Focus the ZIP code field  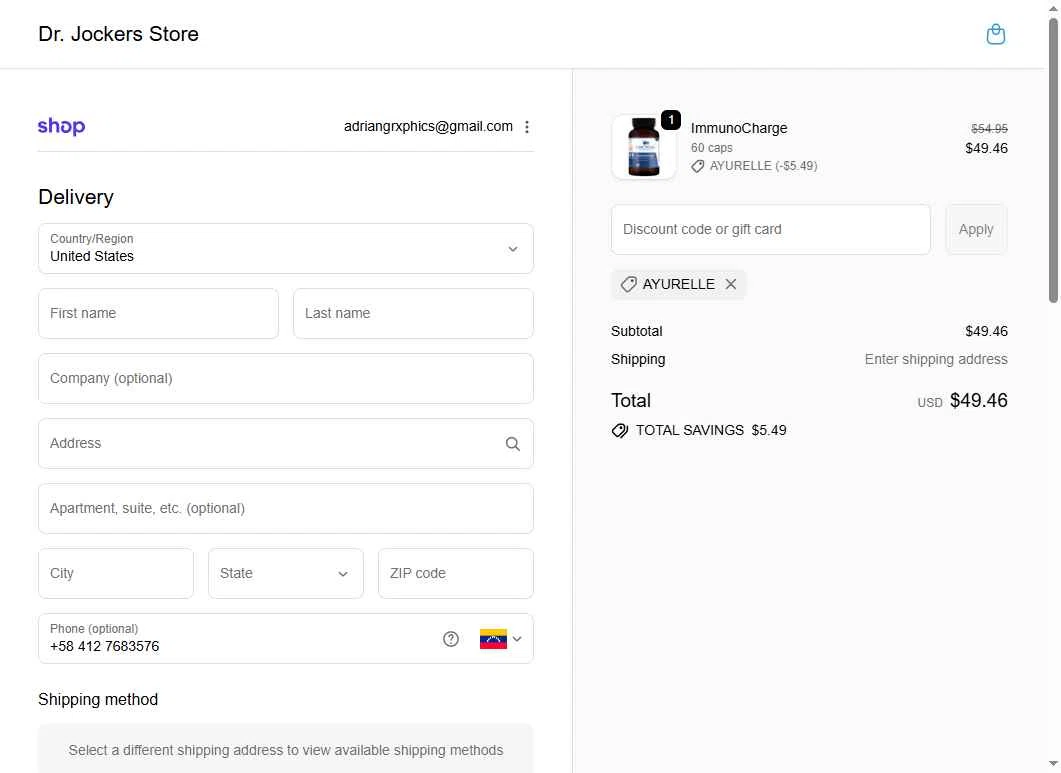tap(455, 573)
